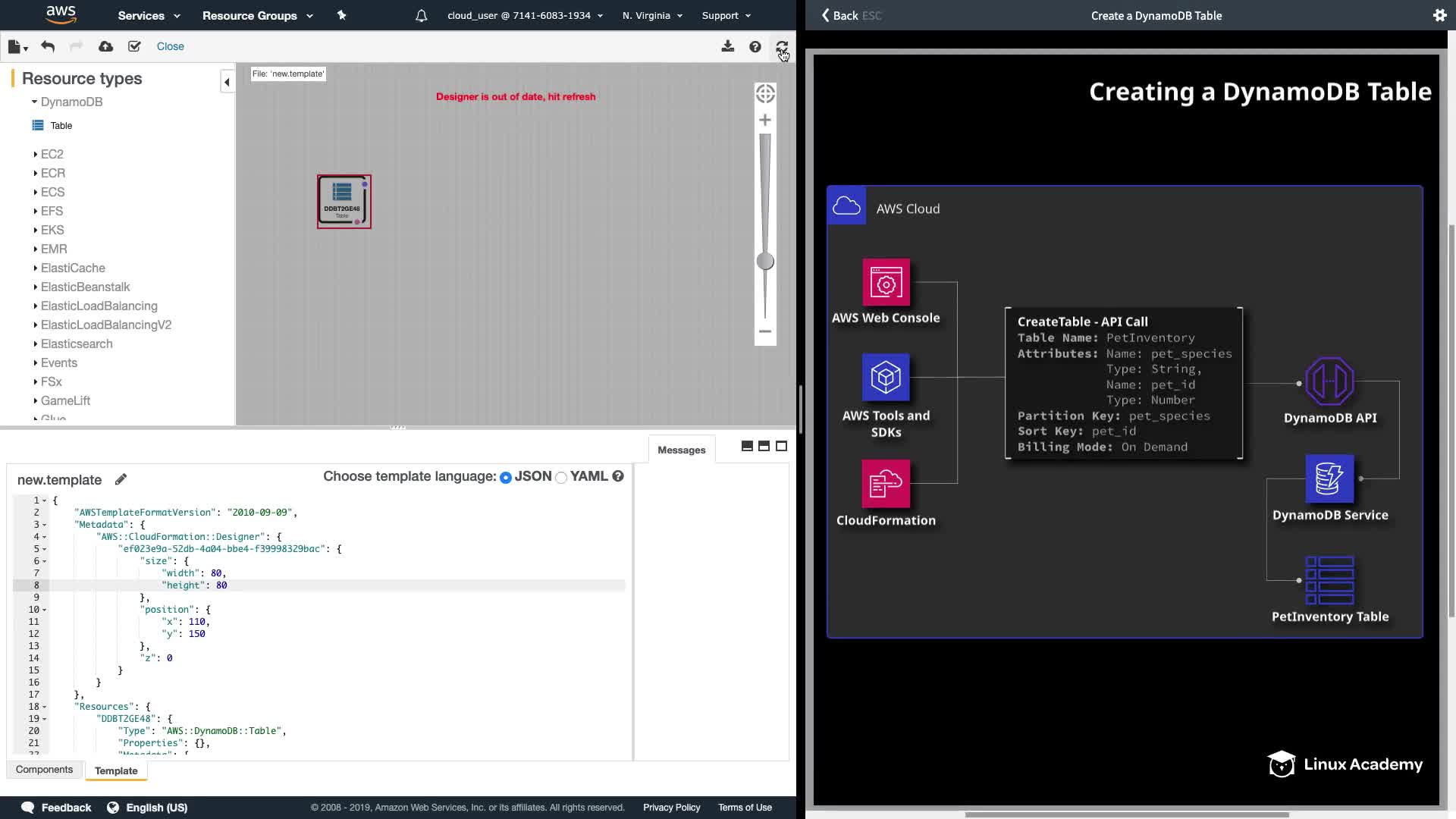Click the create stack cloud upload icon
Viewport: 1456px width, 819px height.
pos(106,46)
